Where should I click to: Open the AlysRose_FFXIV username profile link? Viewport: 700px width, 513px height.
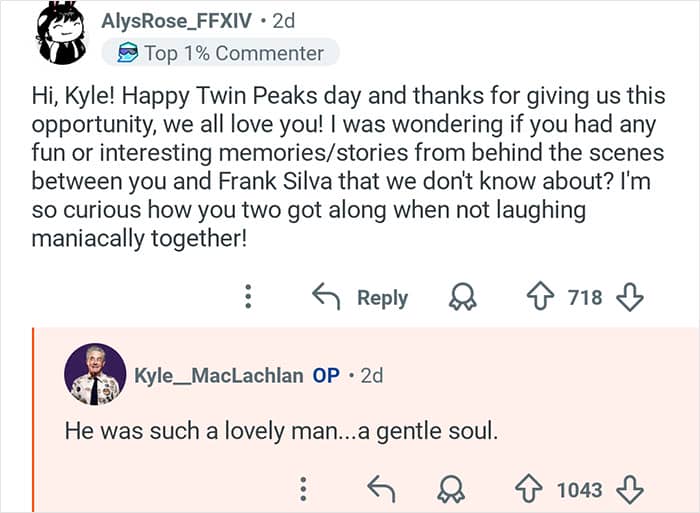[x=178, y=20]
